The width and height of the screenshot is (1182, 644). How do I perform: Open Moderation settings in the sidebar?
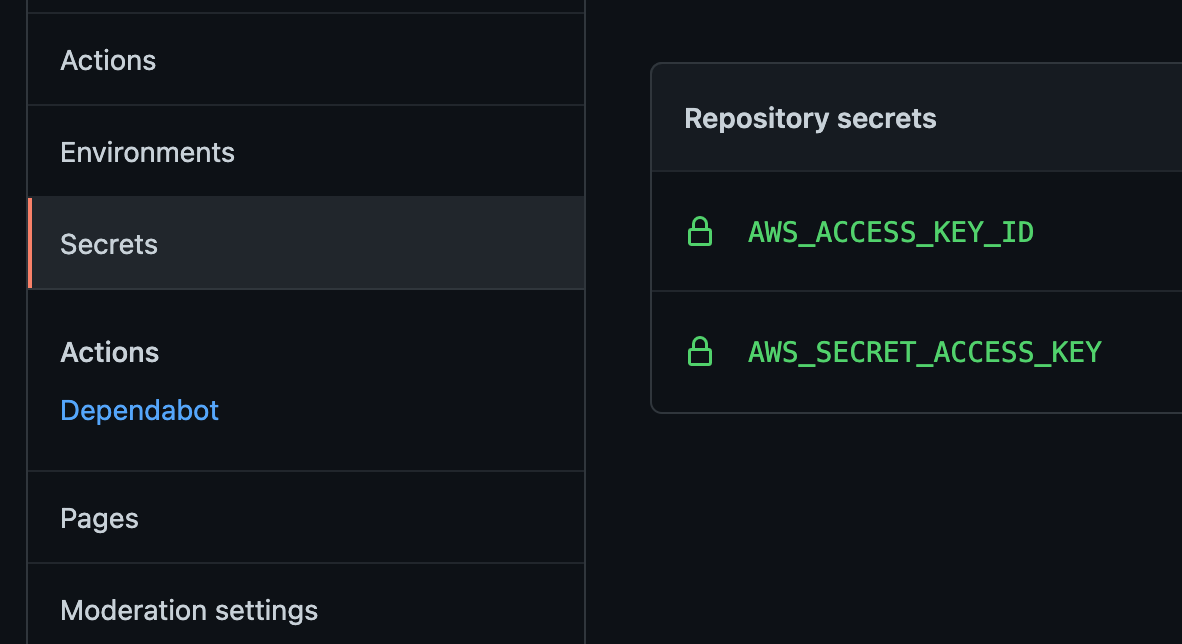tap(306, 610)
